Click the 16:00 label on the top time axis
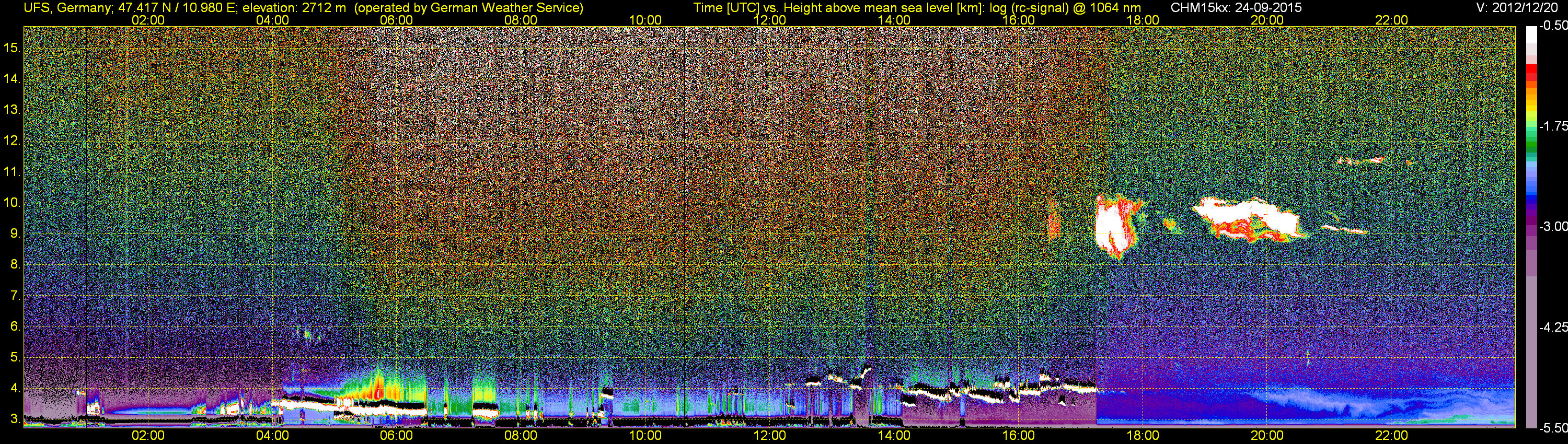Image resolution: width=1568 pixels, height=444 pixels. (x=1018, y=20)
